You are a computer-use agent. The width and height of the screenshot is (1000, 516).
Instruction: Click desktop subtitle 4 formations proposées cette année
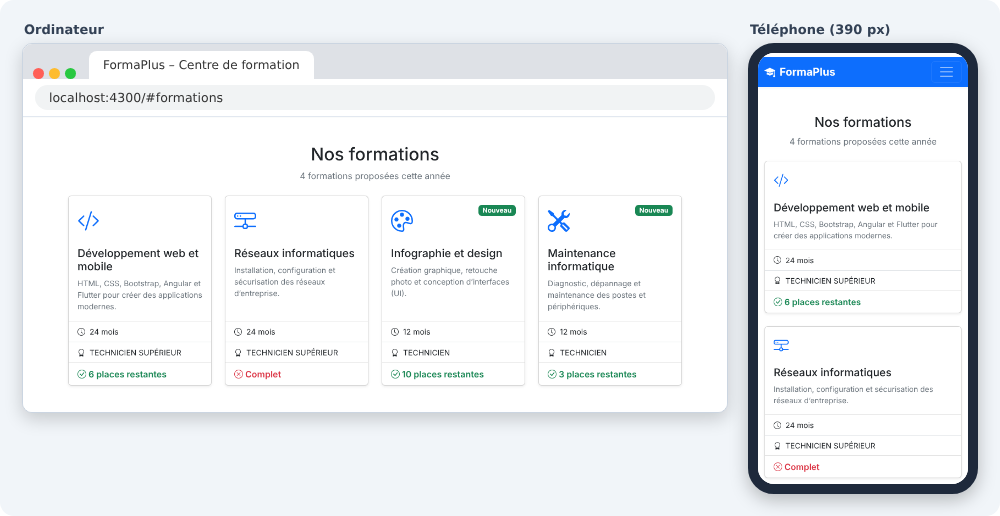tap(375, 176)
